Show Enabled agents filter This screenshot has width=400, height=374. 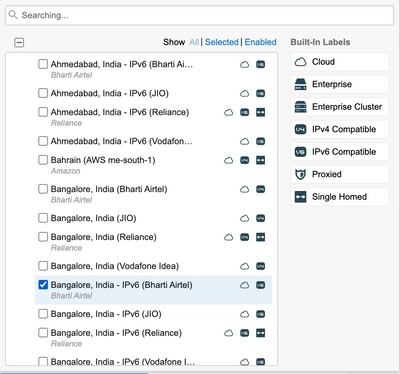pyautogui.click(x=260, y=42)
